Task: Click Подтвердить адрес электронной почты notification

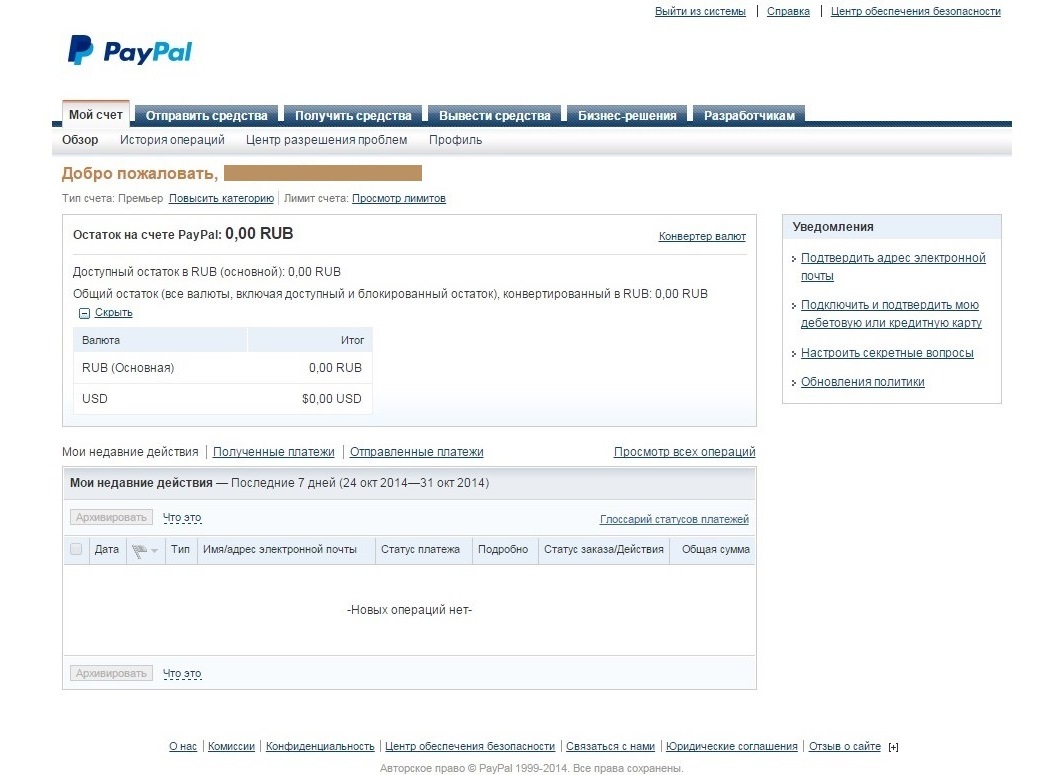Action: pos(893,267)
